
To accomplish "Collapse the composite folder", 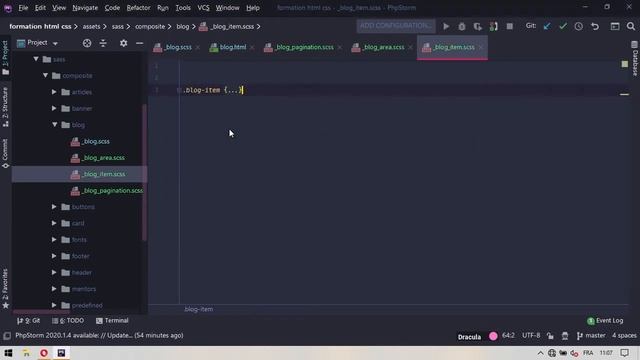I will [x=45, y=76].
